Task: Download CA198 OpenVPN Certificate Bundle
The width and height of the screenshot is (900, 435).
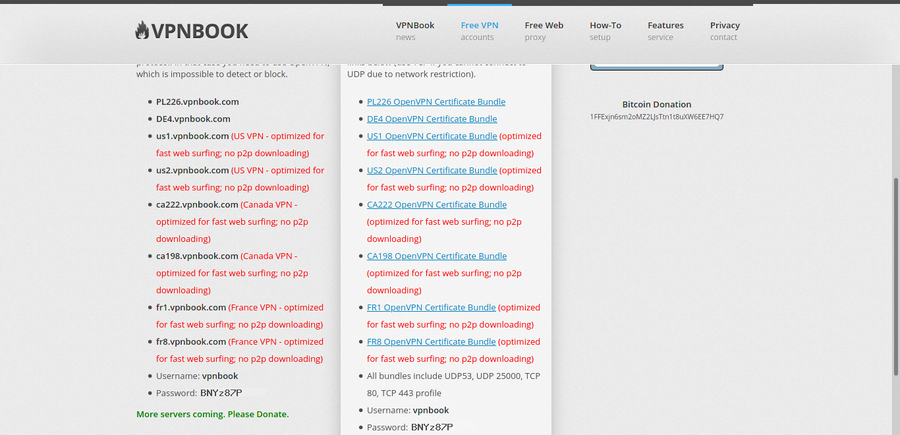Action: click(437, 256)
